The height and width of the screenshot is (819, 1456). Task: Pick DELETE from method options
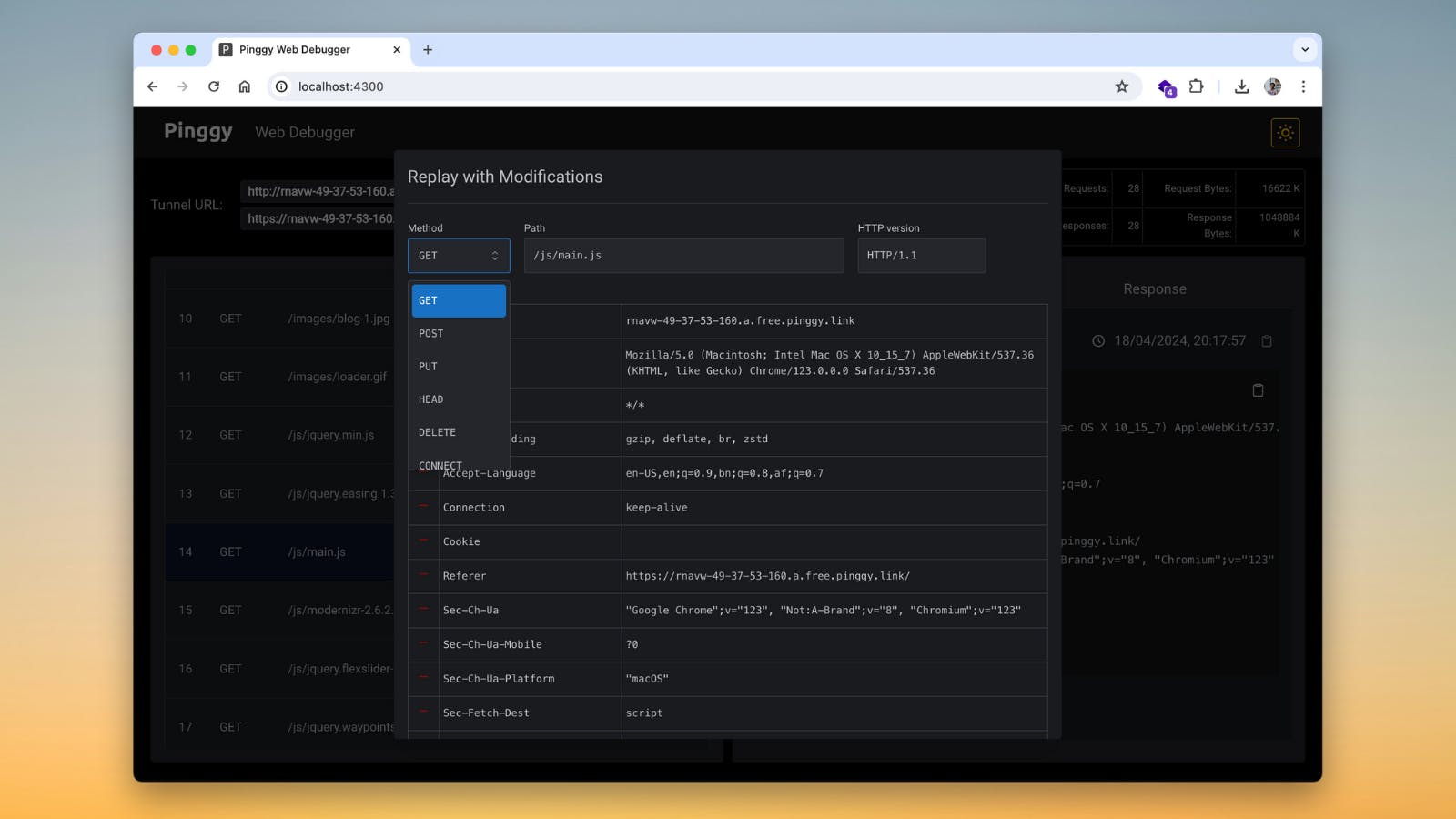459,432
